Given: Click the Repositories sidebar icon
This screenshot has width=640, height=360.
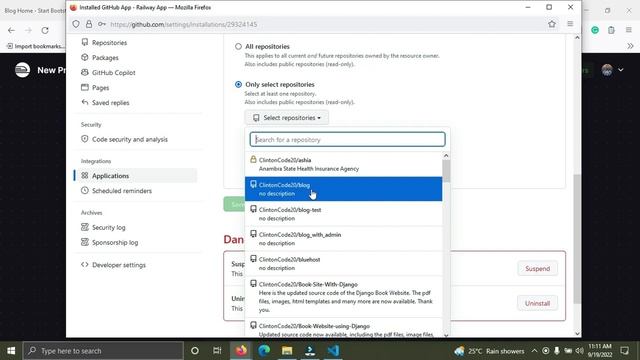Looking at the screenshot, I should [84, 42].
